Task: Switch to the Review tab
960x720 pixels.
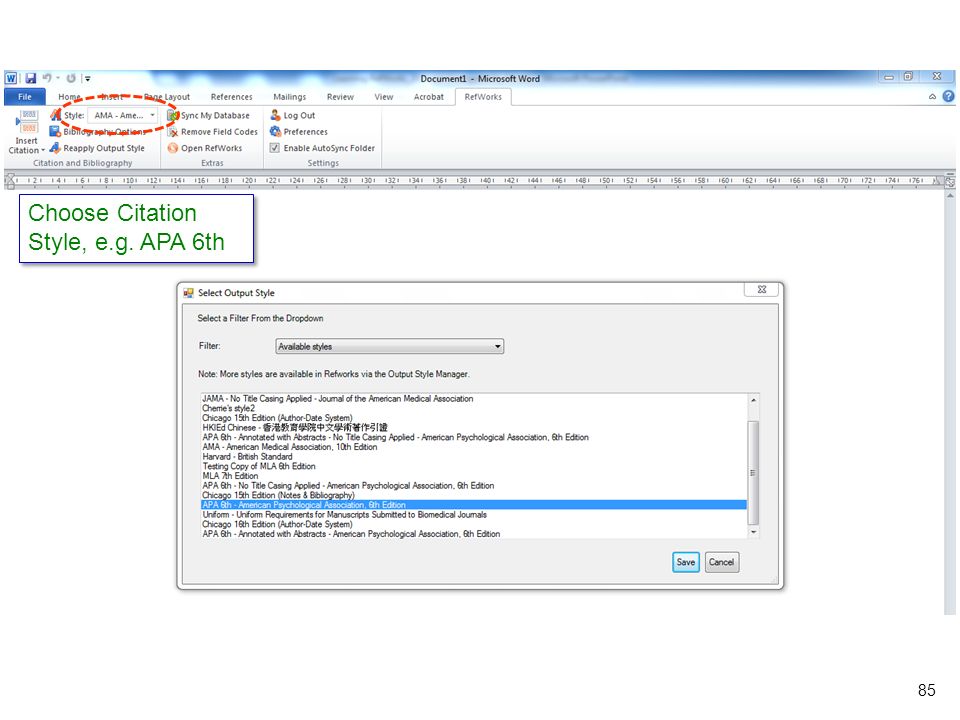Action: click(340, 97)
